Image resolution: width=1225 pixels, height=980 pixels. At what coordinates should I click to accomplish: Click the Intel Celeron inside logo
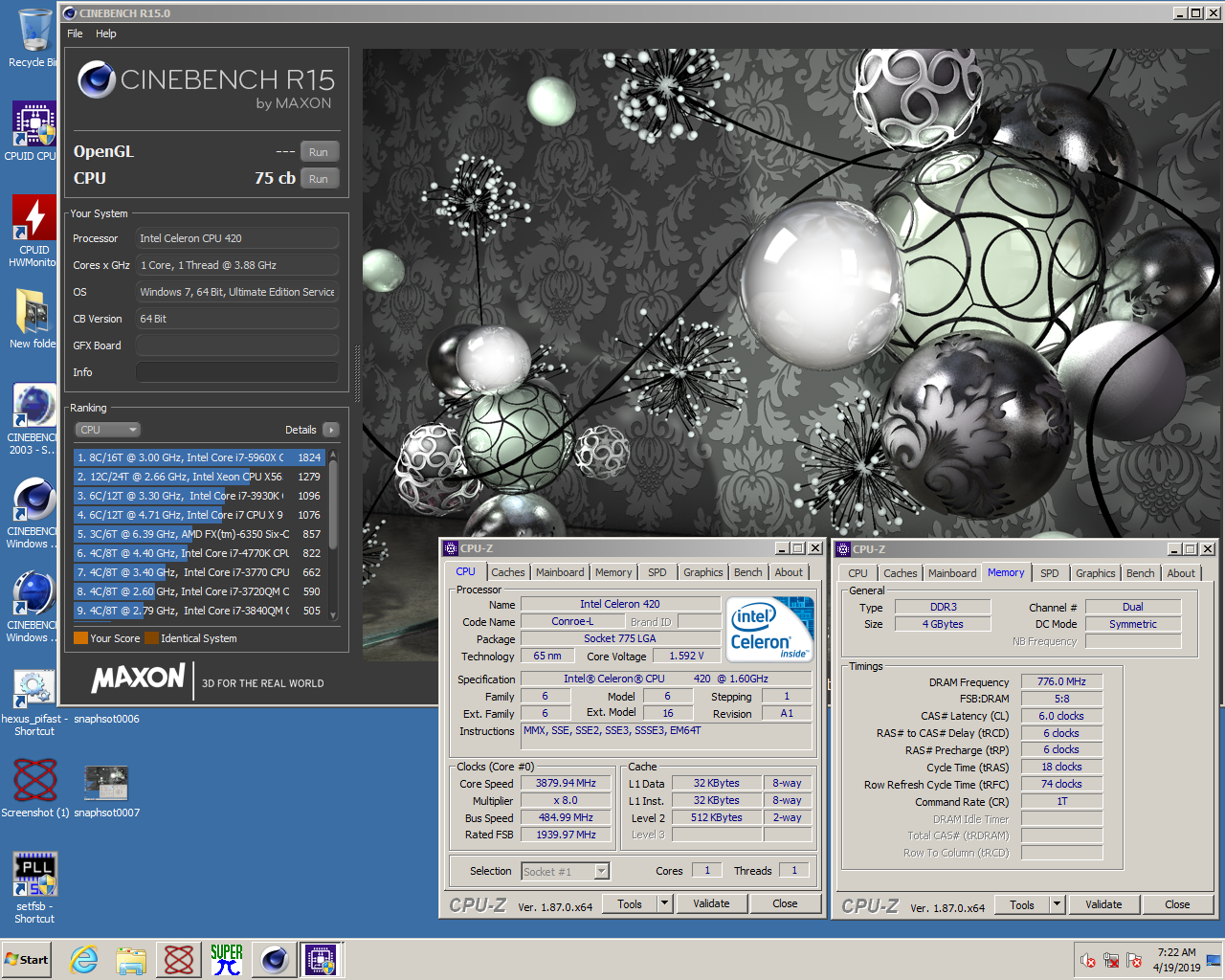point(770,629)
